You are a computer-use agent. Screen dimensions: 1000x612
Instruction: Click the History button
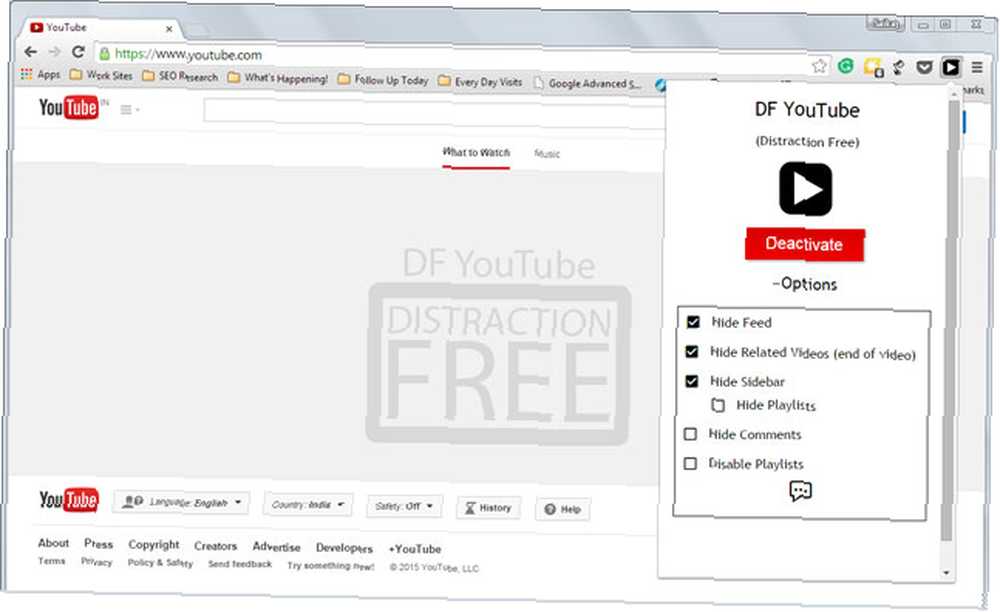489,508
